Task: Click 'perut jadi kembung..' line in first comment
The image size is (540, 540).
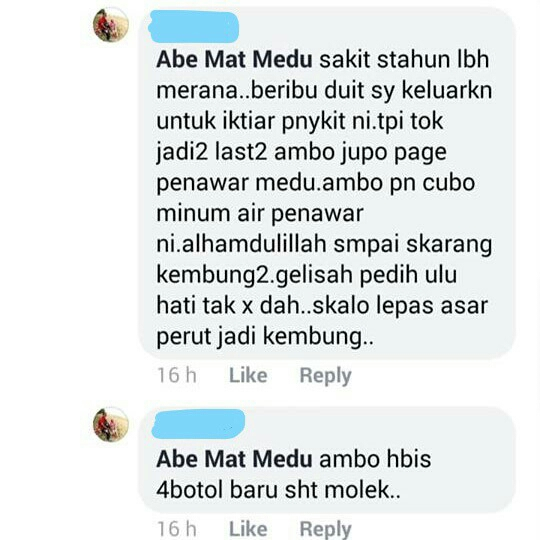Action: pyautogui.click(x=265, y=336)
